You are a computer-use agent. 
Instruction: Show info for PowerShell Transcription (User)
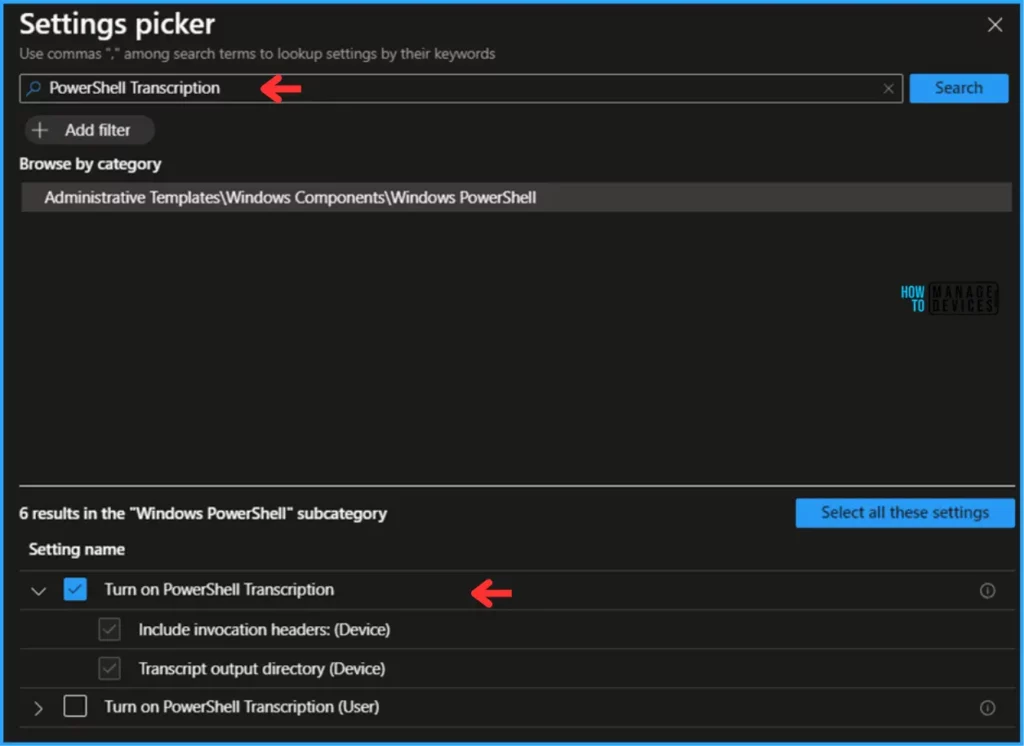987,707
